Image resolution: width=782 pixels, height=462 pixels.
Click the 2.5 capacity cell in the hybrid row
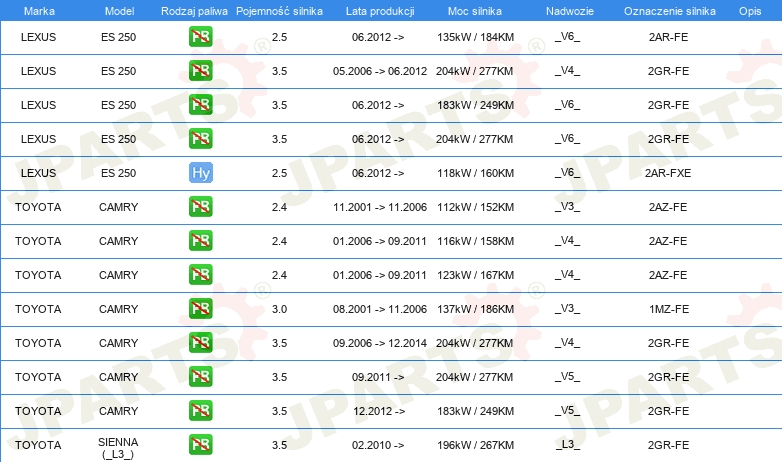279,173
